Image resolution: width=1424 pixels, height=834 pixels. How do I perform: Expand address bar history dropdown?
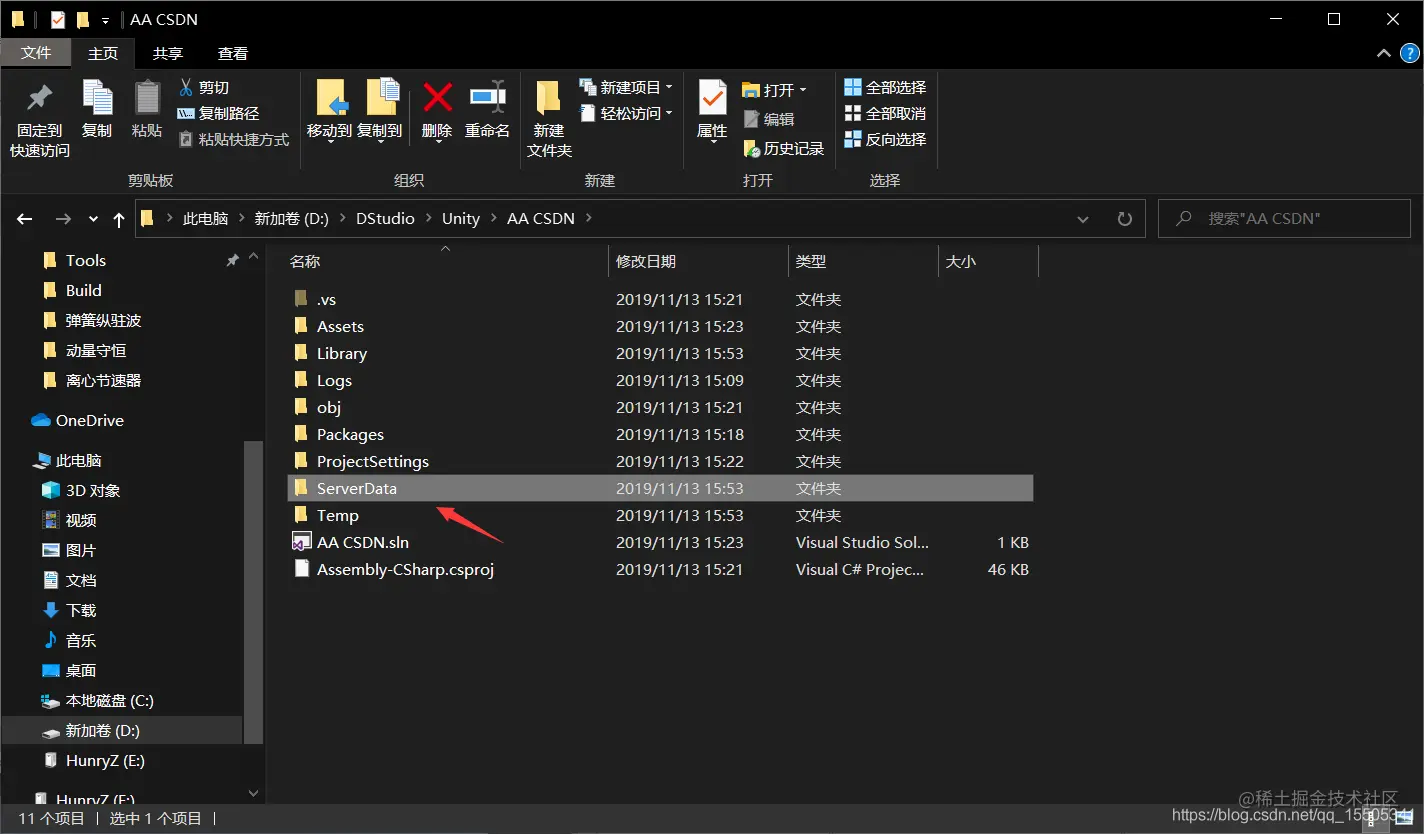click(1083, 218)
